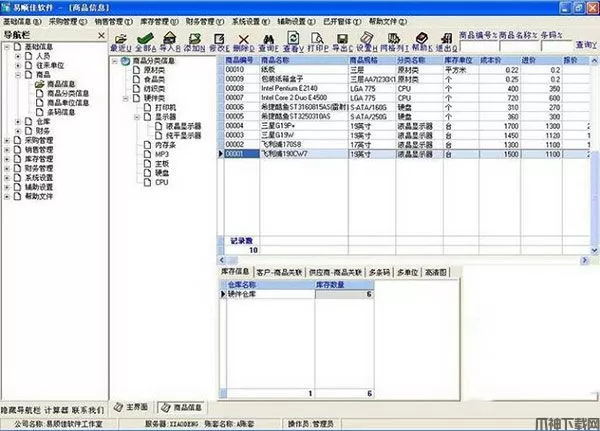Close the 导航栏 navigation panel
600x431 pixels.
tap(99, 36)
